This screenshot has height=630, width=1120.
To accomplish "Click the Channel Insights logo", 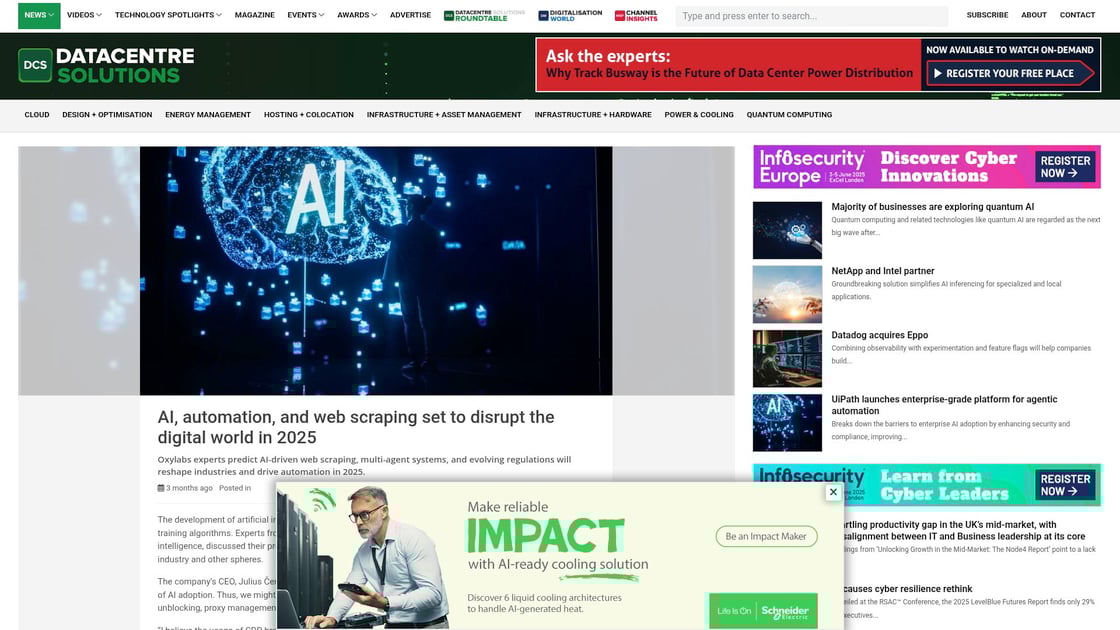I will pos(636,15).
